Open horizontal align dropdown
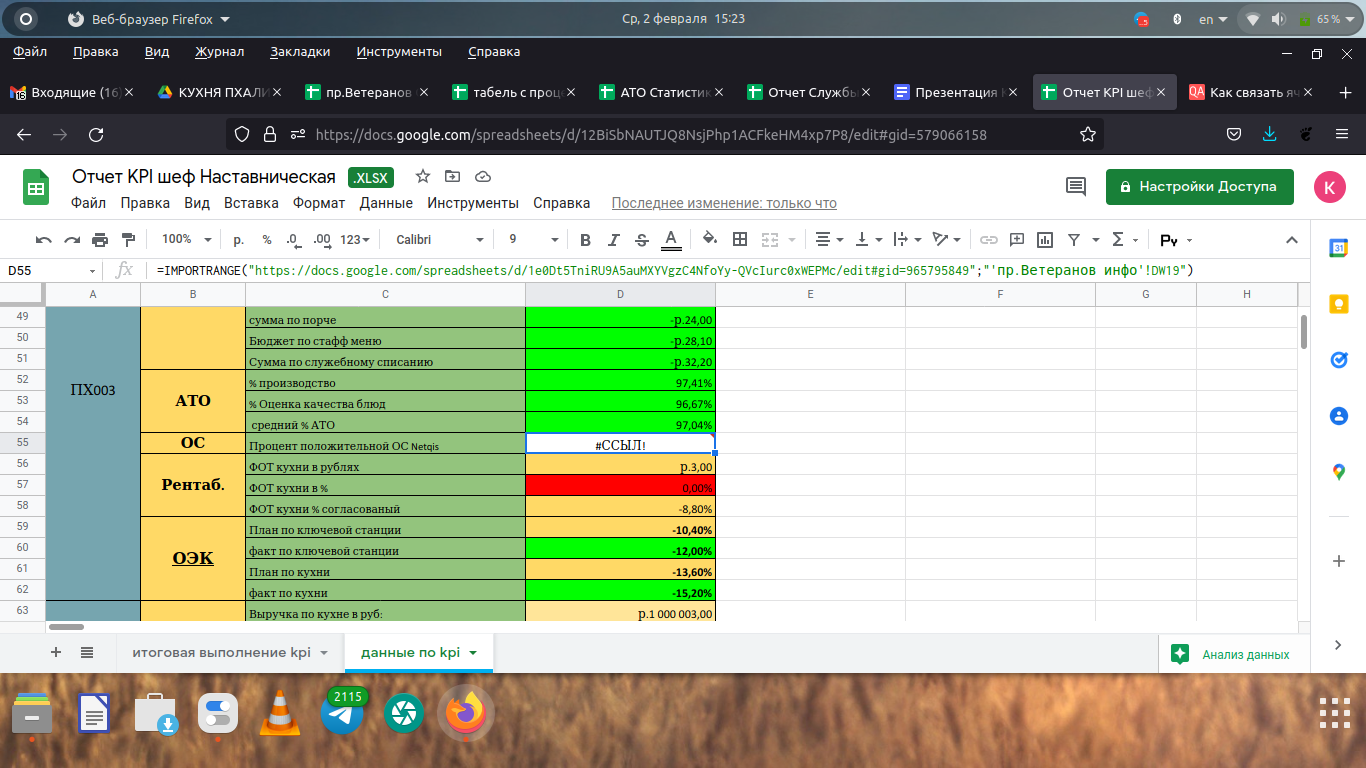This screenshot has height=768, width=1366. click(x=829, y=240)
